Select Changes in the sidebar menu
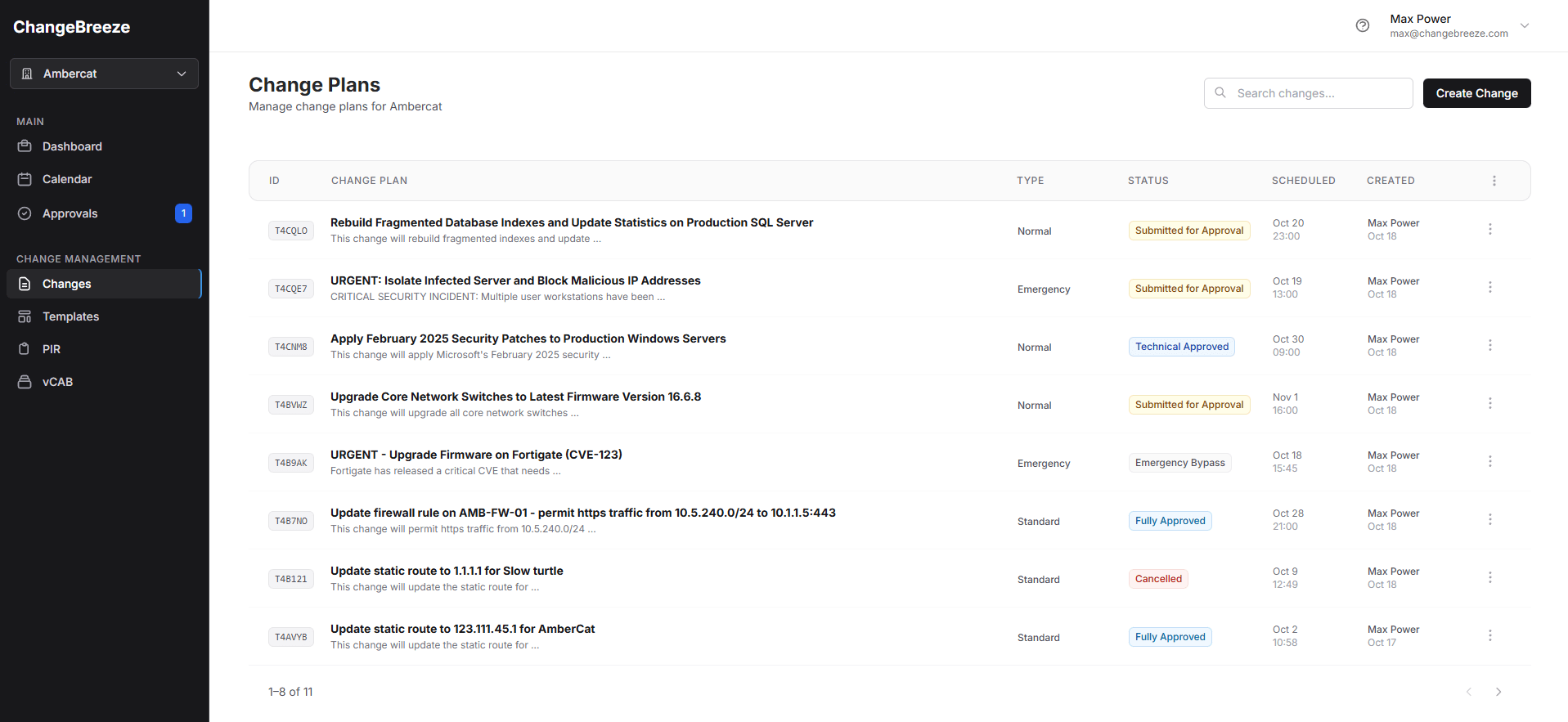1568x722 pixels. (x=67, y=284)
